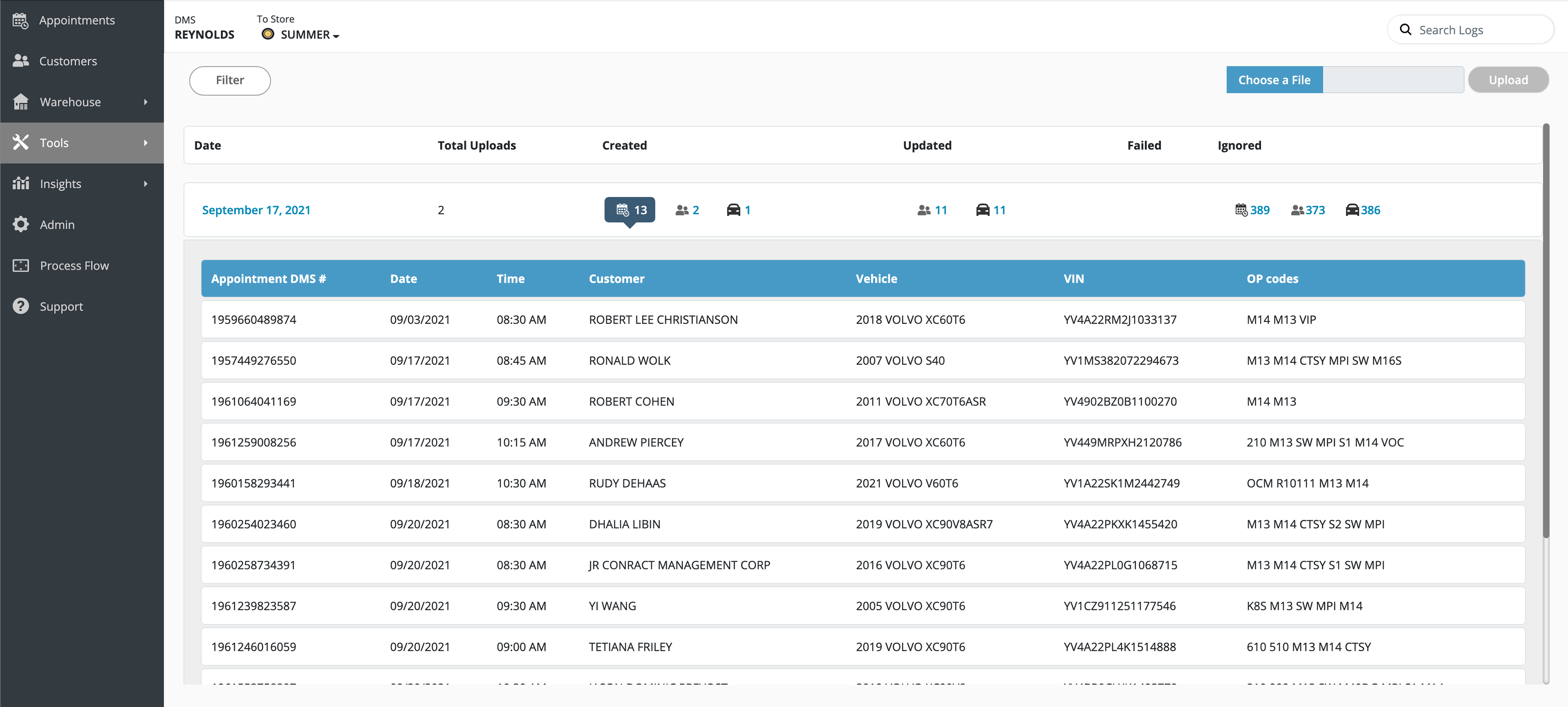
Task: Open the SUMMER store dropdown
Action: point(309,35)
